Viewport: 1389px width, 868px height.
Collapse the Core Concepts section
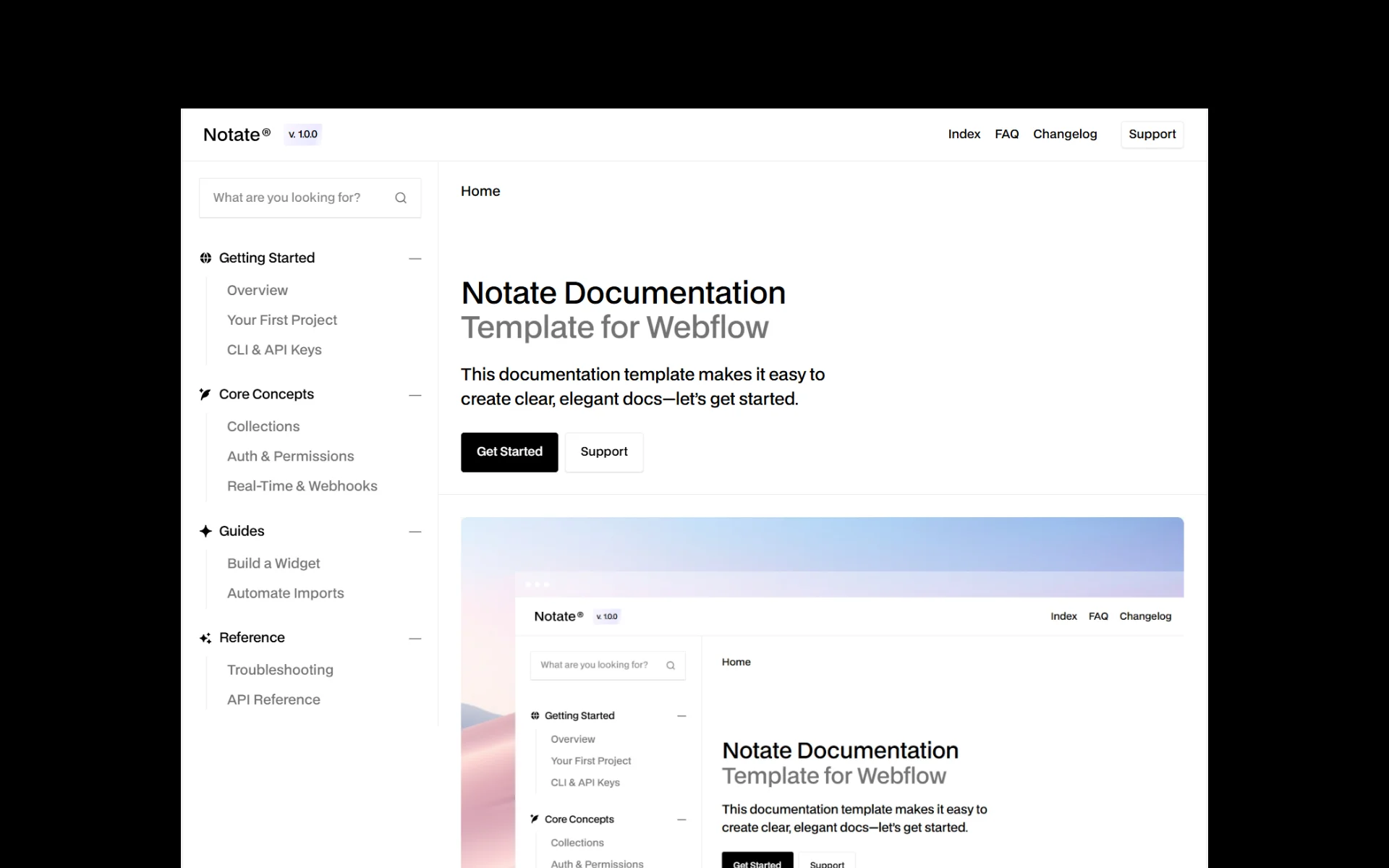(415, 395)
